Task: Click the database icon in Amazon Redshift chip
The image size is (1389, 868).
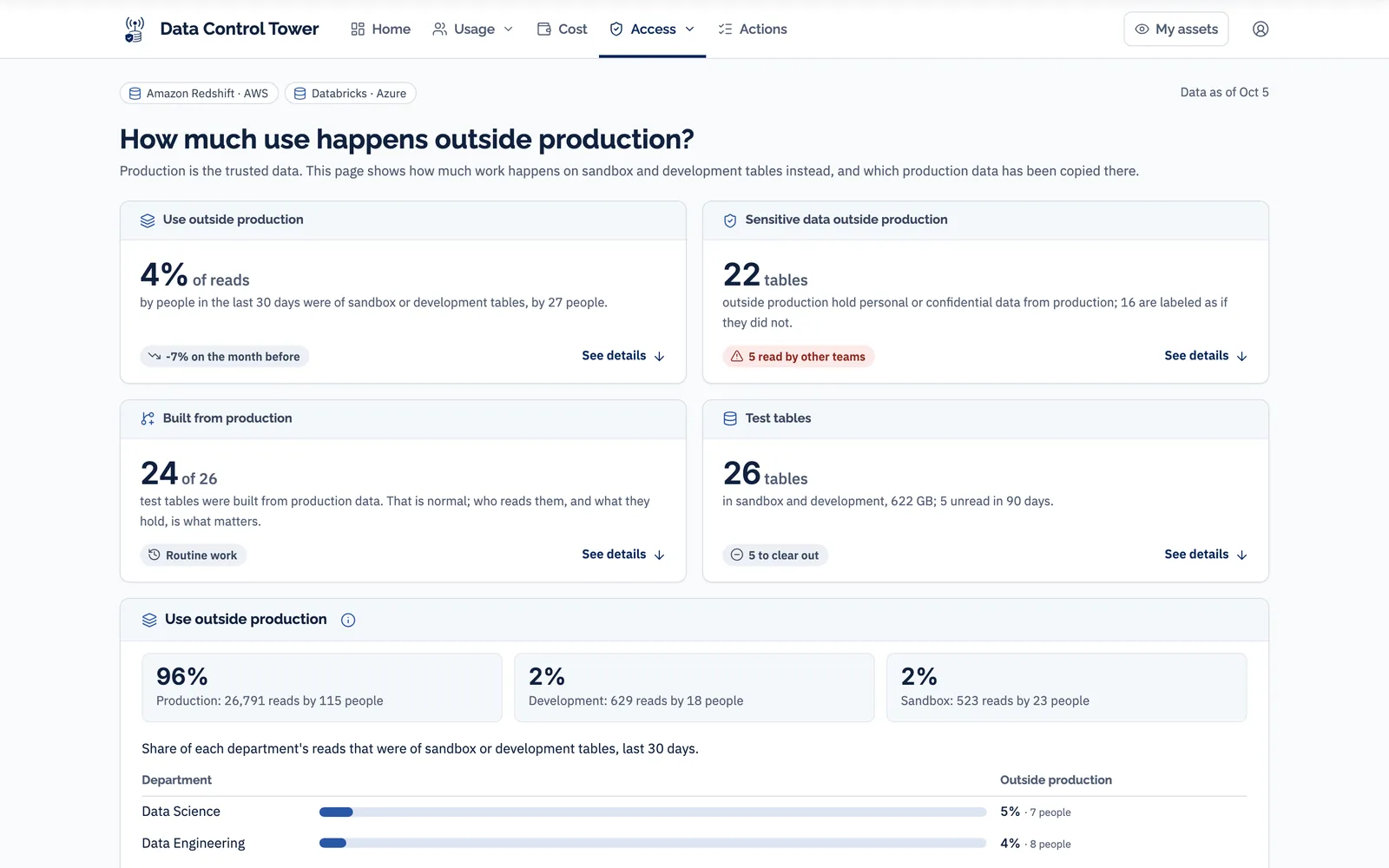Action: click(x=135, y=94)
